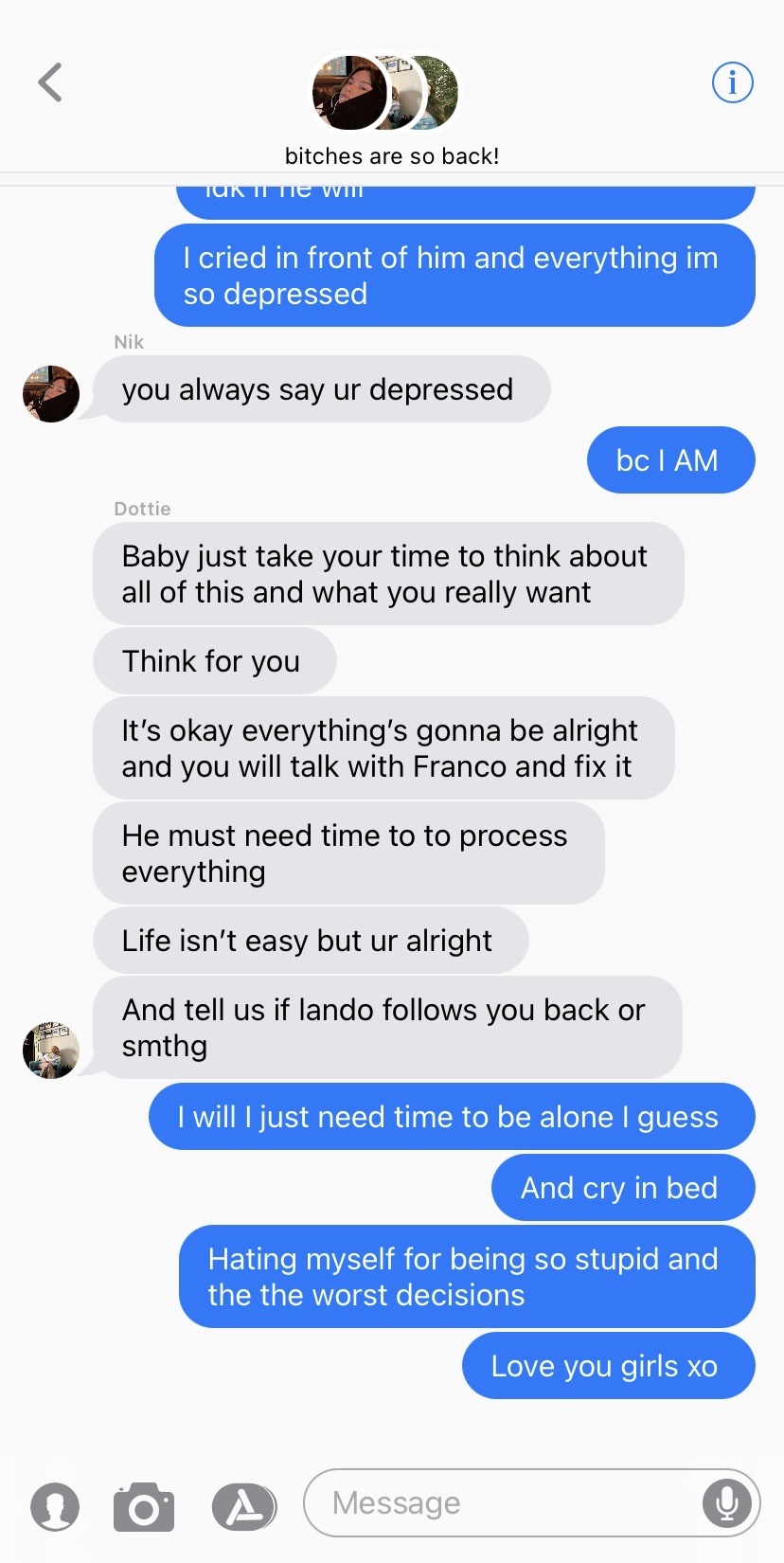Tap the "Love you girls xo" bubble

pyautogui.click(x=609, y=1366)
